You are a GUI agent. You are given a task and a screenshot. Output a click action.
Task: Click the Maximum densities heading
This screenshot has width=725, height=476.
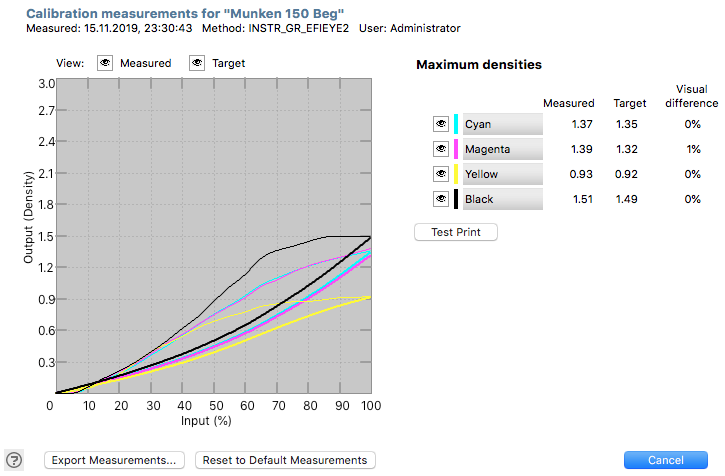click(479, 64)
